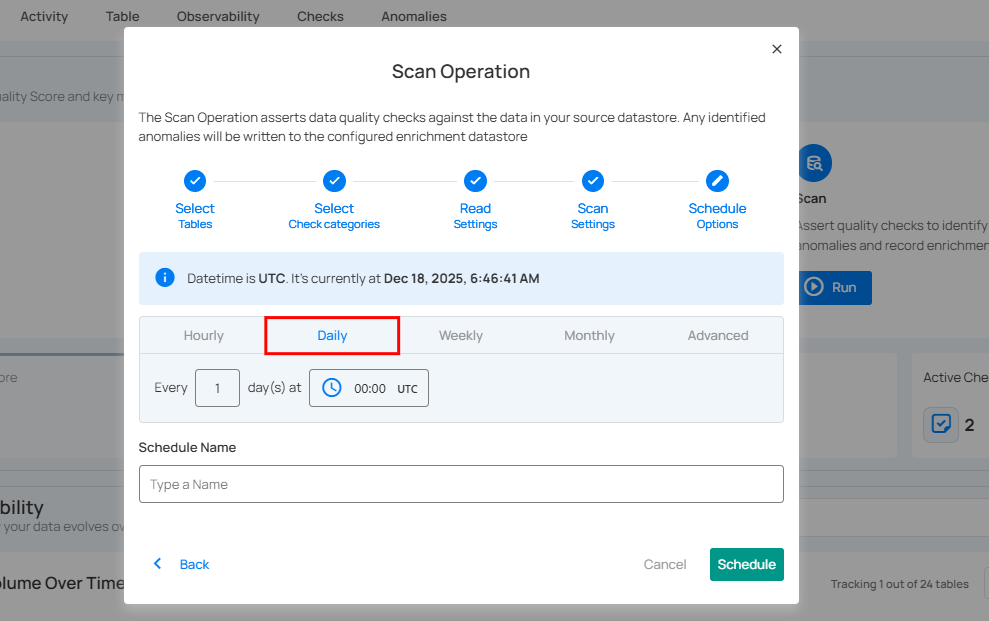Click the Select Tables step checkmark icon

click(195, 181)
